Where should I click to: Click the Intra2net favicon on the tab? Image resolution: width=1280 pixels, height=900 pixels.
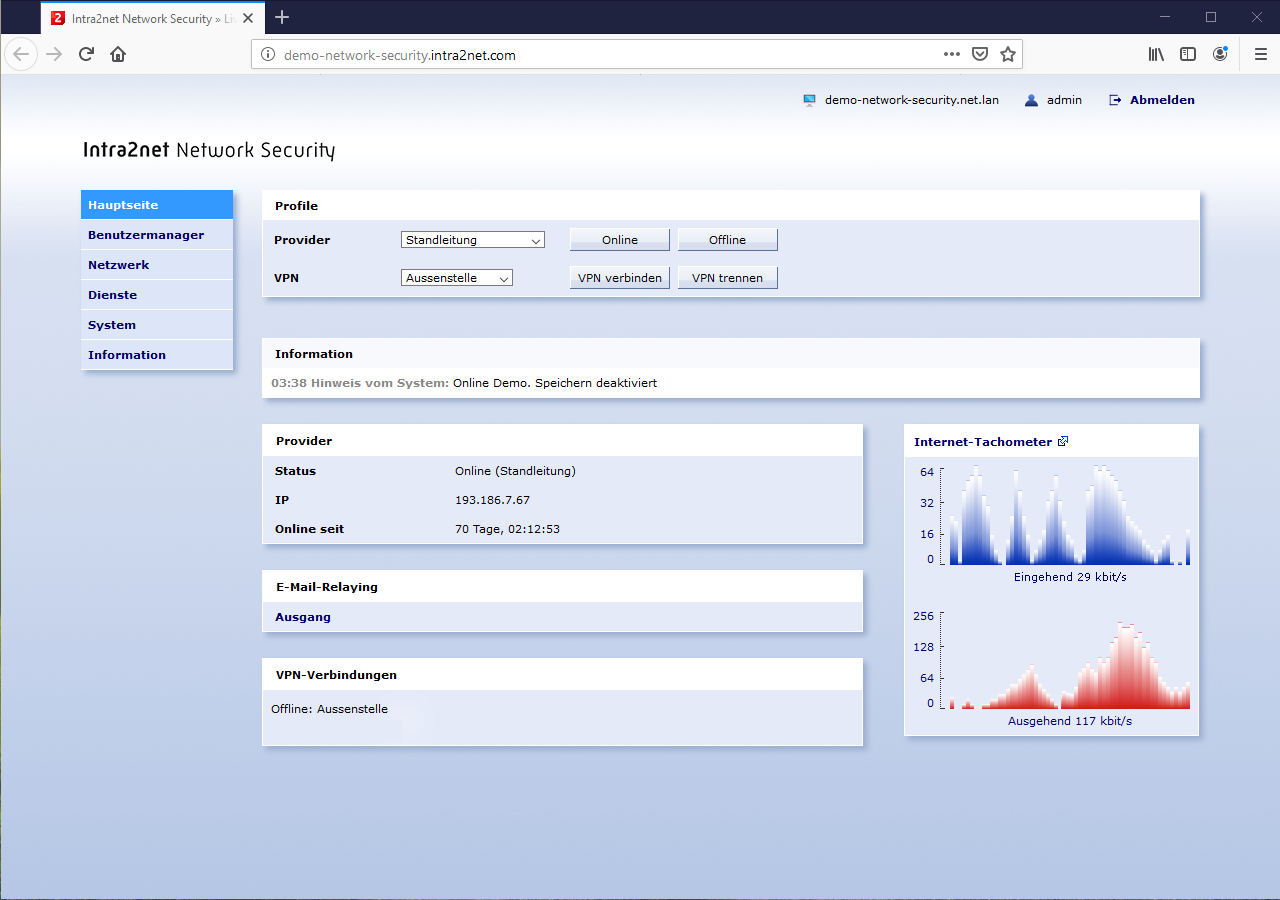(x=58, y=18)
